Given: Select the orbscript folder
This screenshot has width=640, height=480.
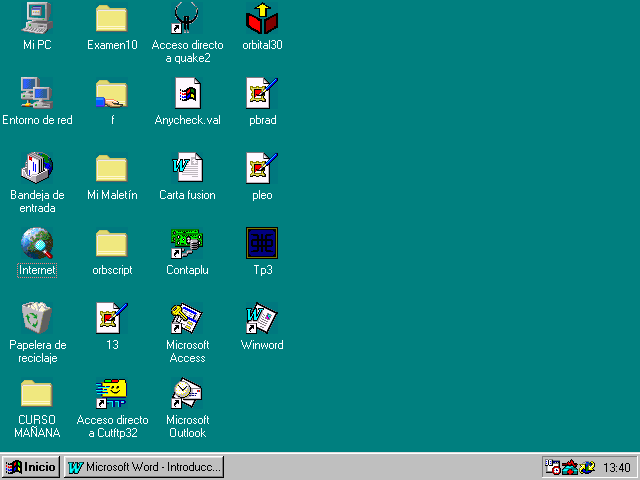Looking at the screenshot, I should (112, 243).
